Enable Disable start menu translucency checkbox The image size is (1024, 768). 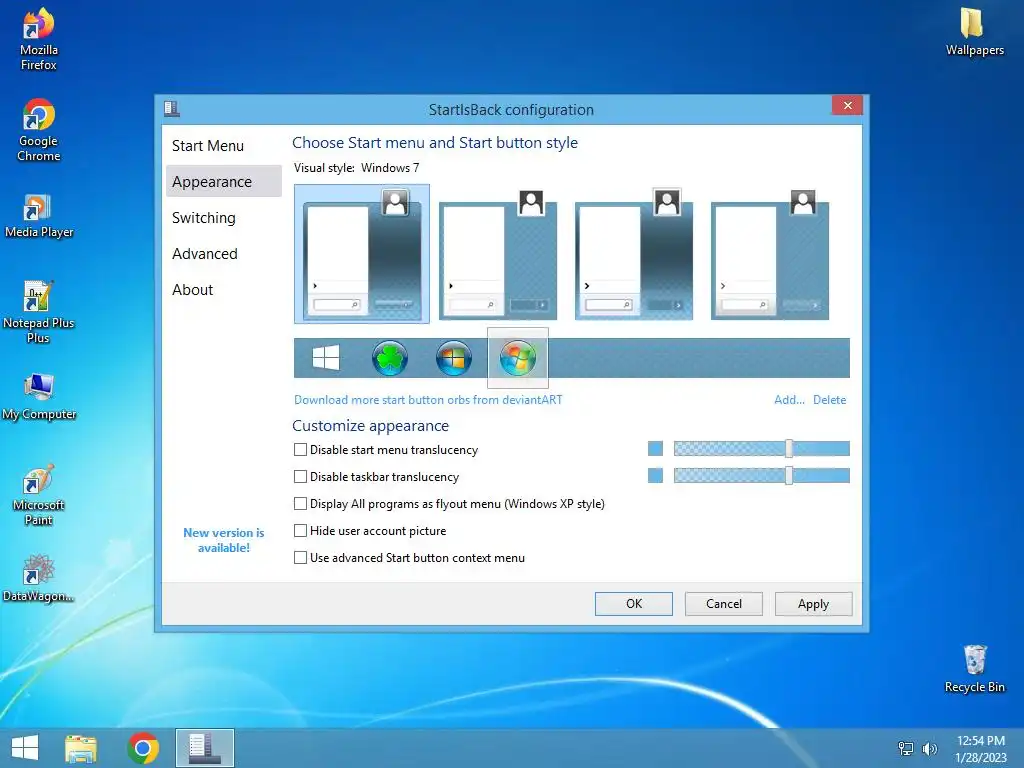(300, 449)
